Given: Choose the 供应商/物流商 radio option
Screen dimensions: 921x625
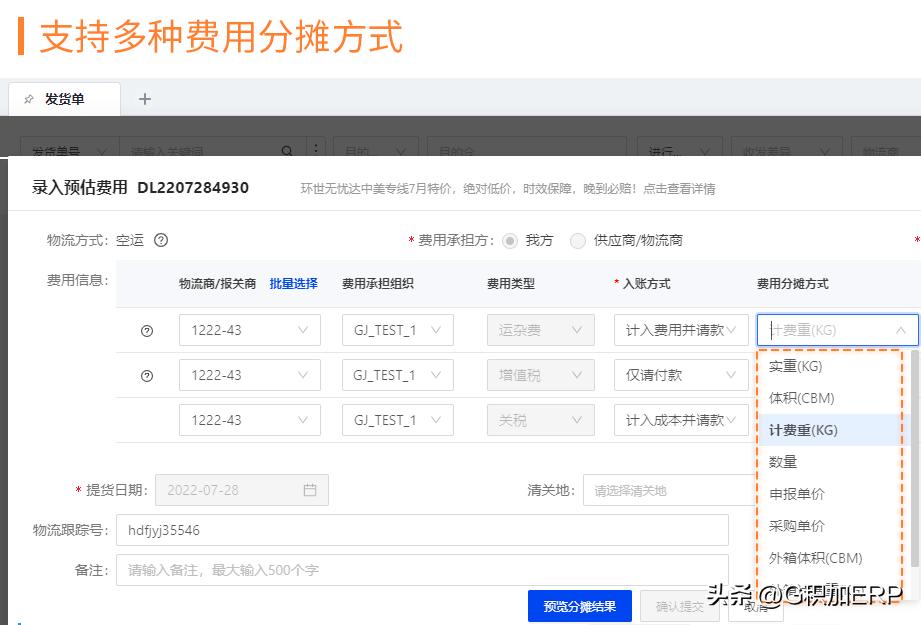Looking at the screenshot, I should pyautogui.click(x=577, y=240).
